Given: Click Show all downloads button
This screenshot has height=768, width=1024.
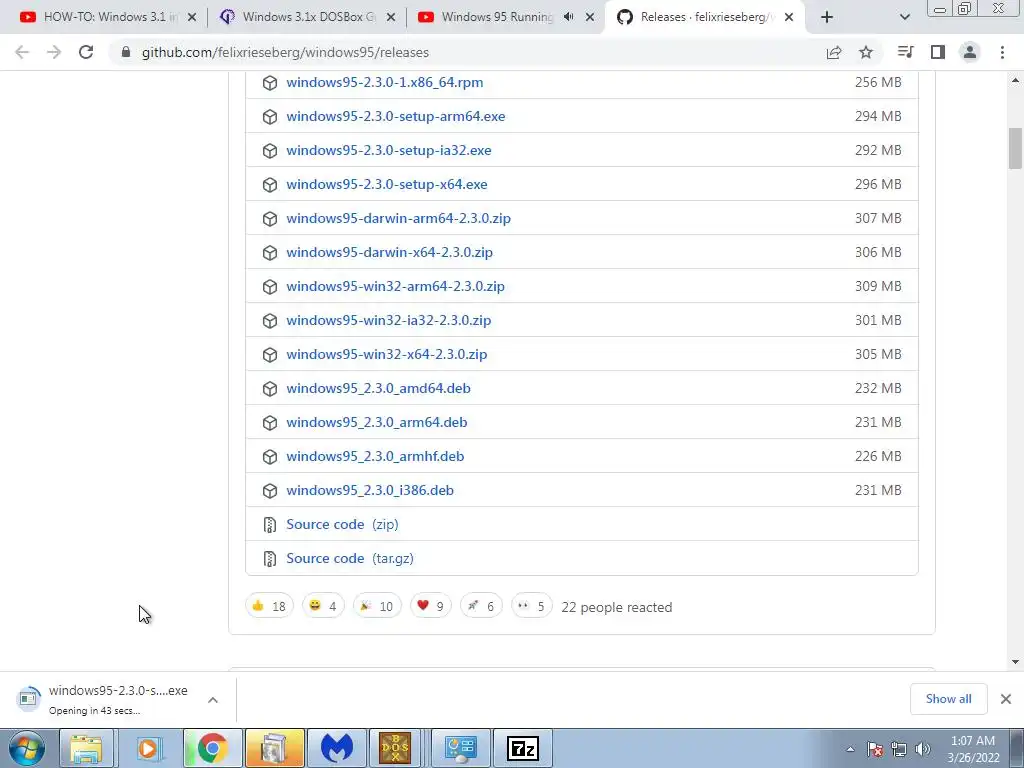Looking at the screenshot, I should point(948,699).
